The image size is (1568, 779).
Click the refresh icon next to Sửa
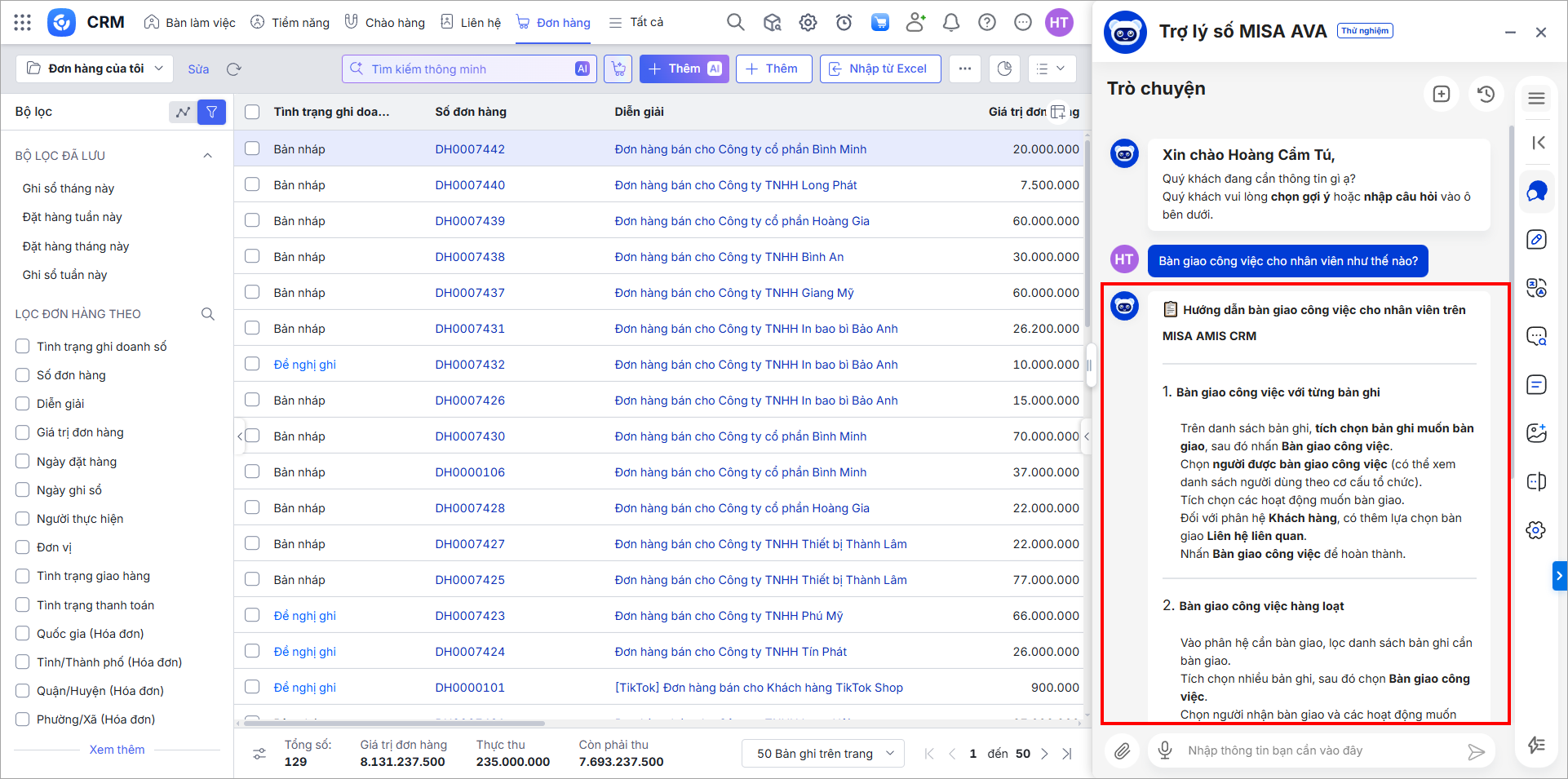tap(234, 69)
